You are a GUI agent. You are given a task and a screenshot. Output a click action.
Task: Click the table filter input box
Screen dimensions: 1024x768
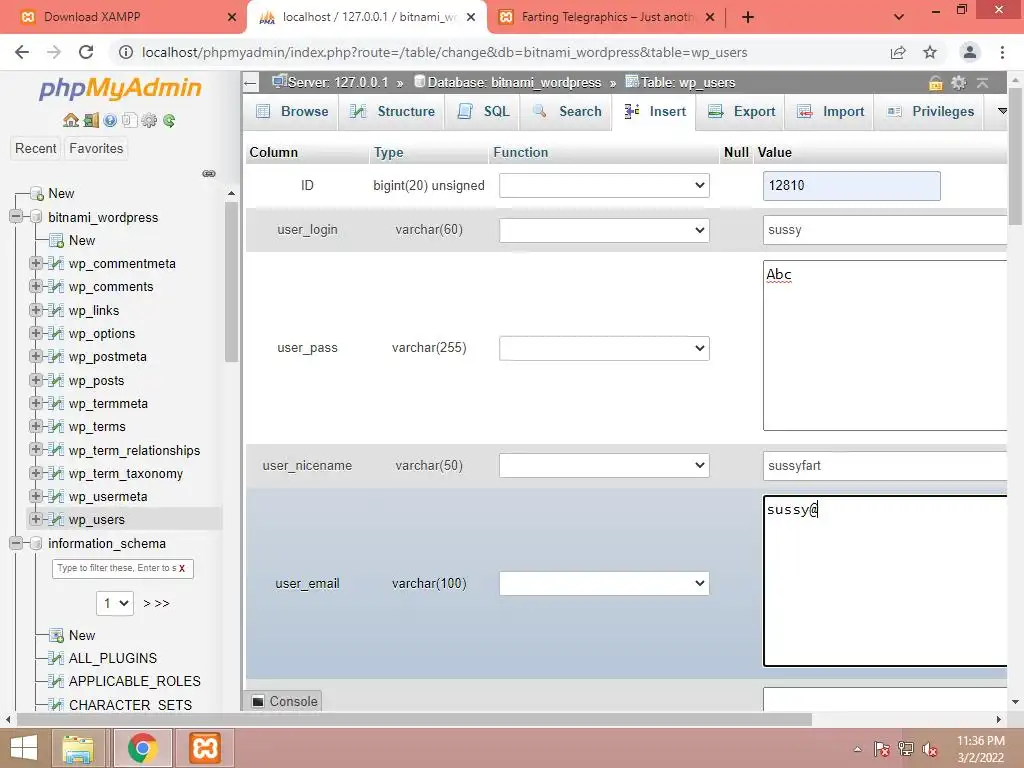(x=115, y=568)
